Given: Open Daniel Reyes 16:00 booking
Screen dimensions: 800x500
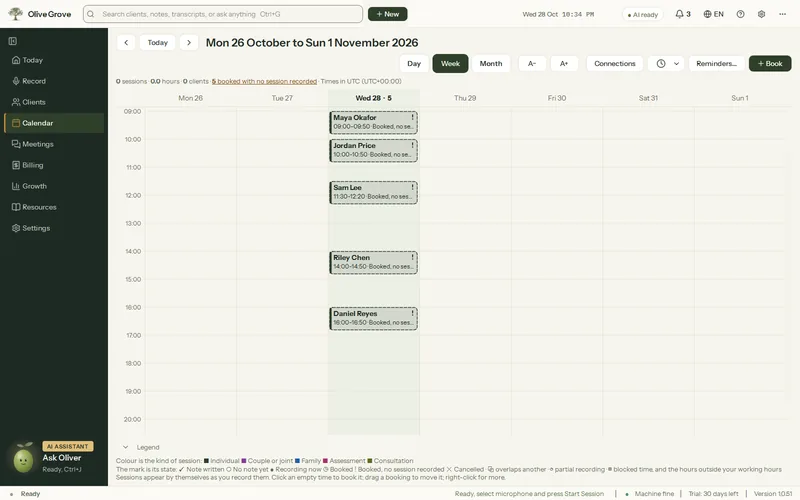Looking at the screenshot, I should (373, 319).
